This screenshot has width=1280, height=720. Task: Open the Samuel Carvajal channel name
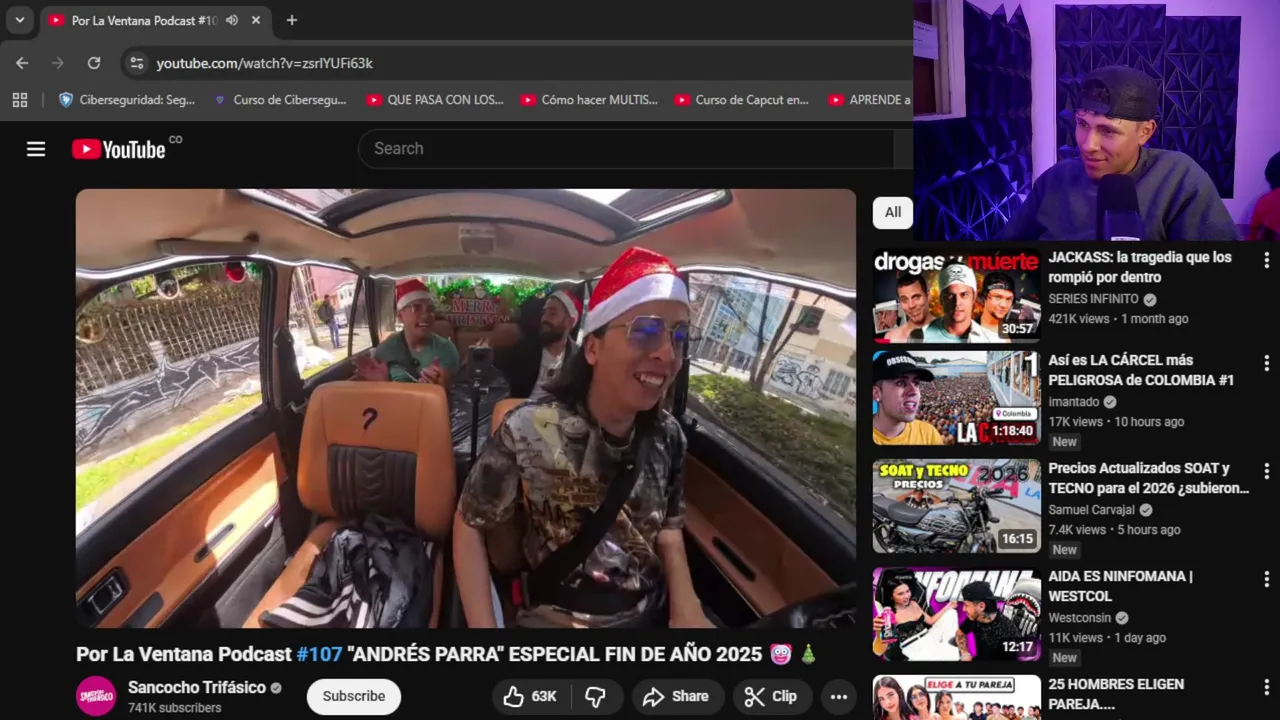click(x=1091, y=510)
